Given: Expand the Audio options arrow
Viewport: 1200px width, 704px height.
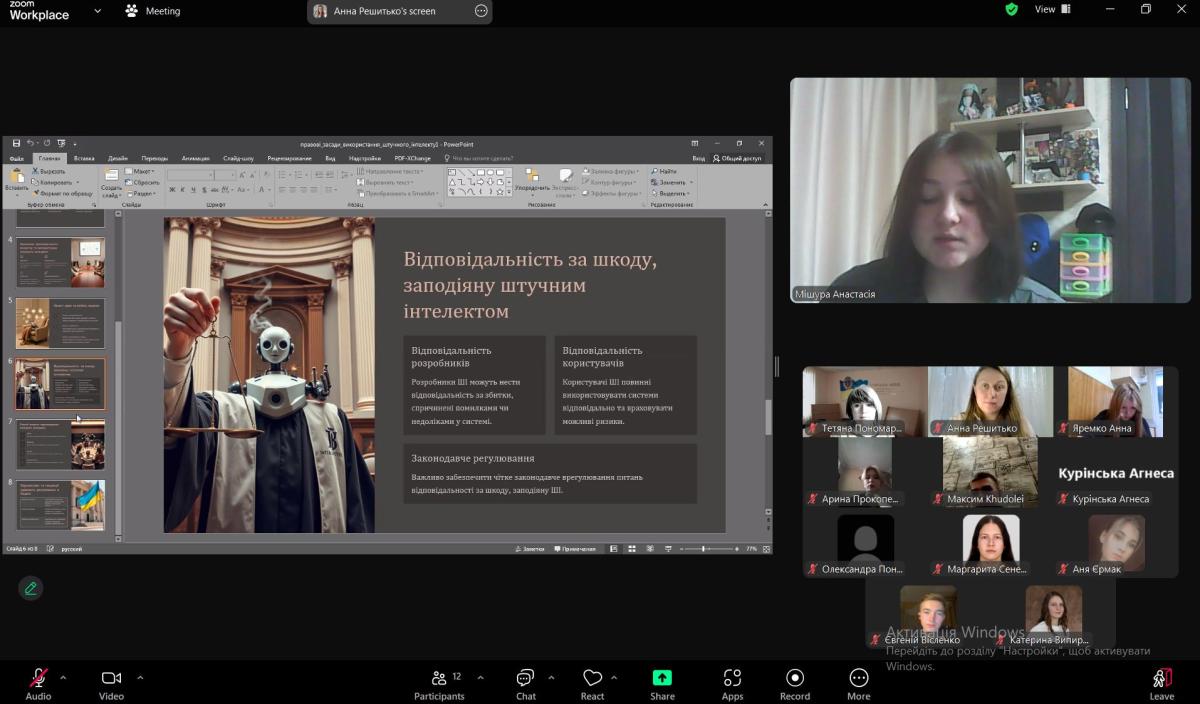Looking at the screenshot, I should coord(63,677).
